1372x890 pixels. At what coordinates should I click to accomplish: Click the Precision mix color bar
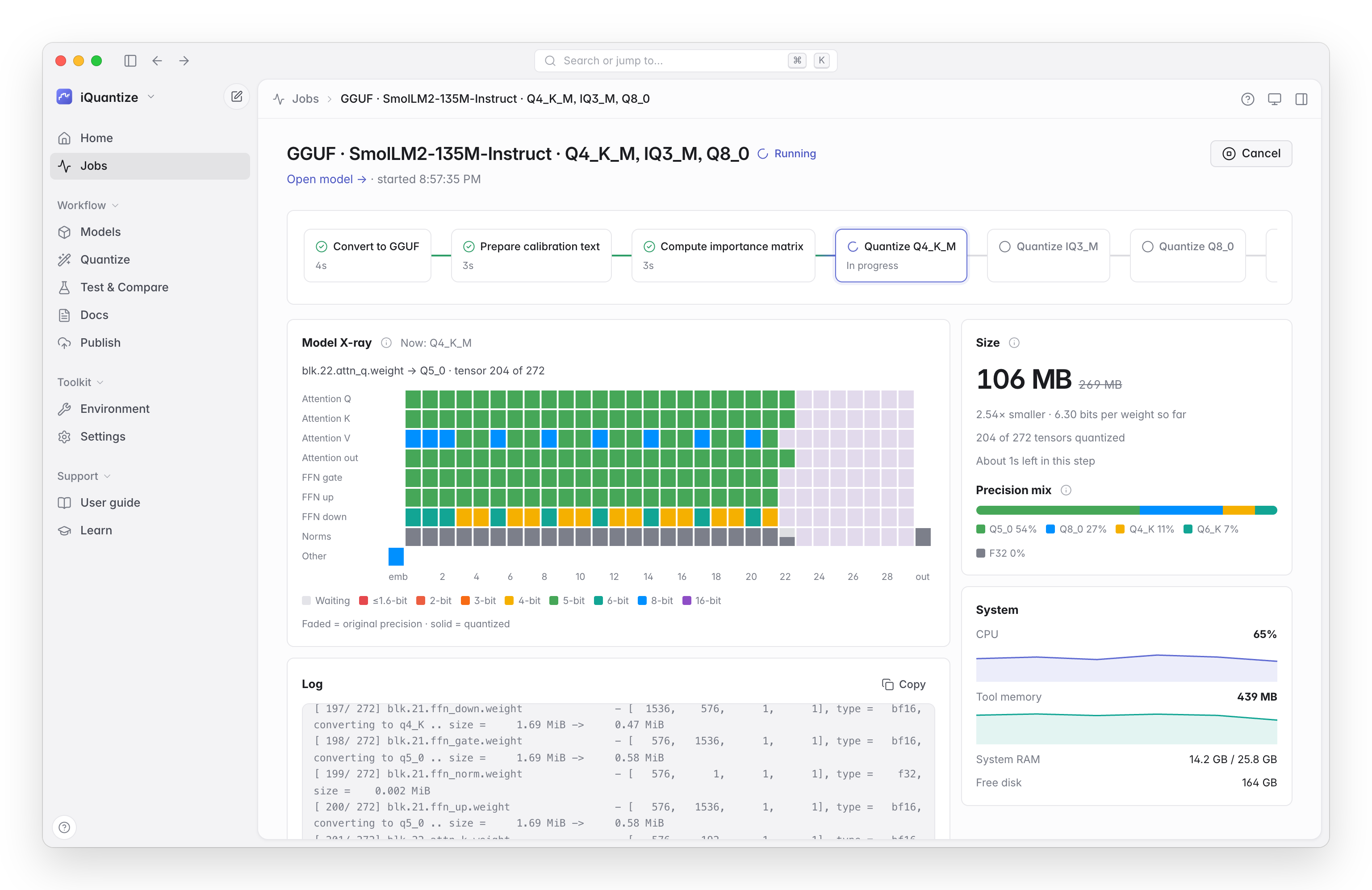coord(1126,510)
